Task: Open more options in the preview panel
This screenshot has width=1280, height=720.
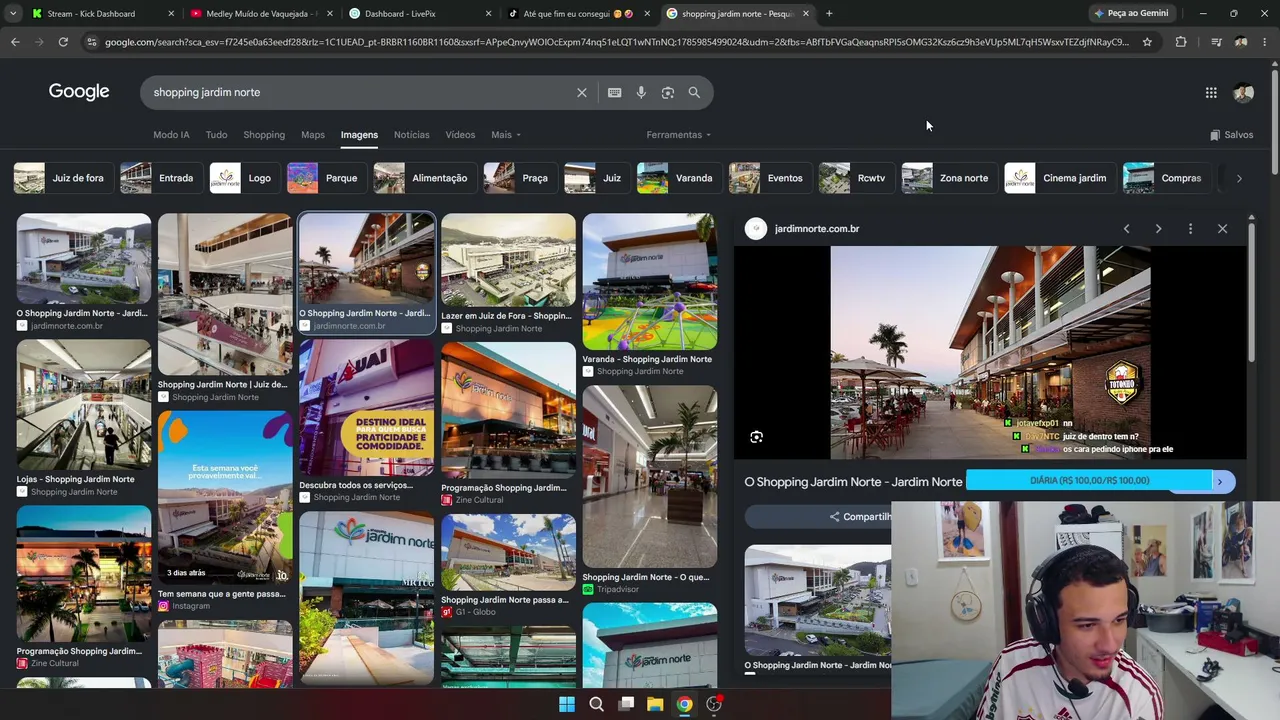Action: point(1190,229)
